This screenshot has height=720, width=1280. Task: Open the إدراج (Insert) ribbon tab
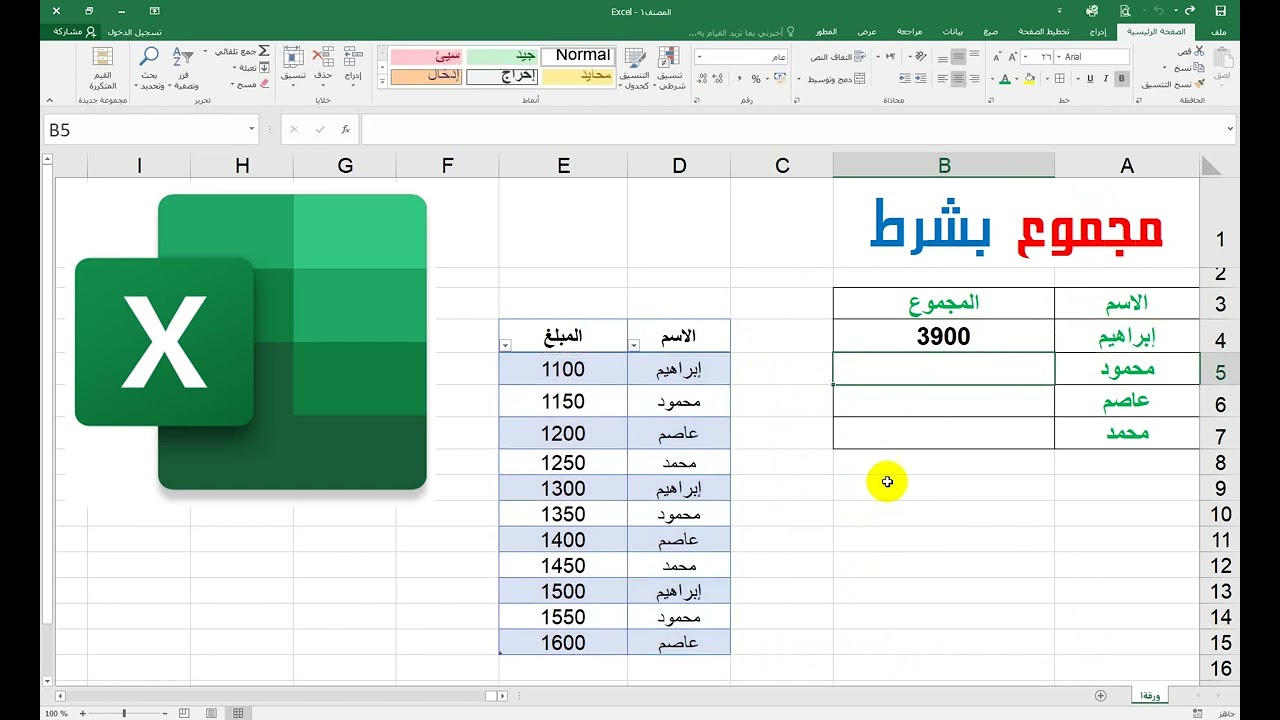tap(1098, 32)
